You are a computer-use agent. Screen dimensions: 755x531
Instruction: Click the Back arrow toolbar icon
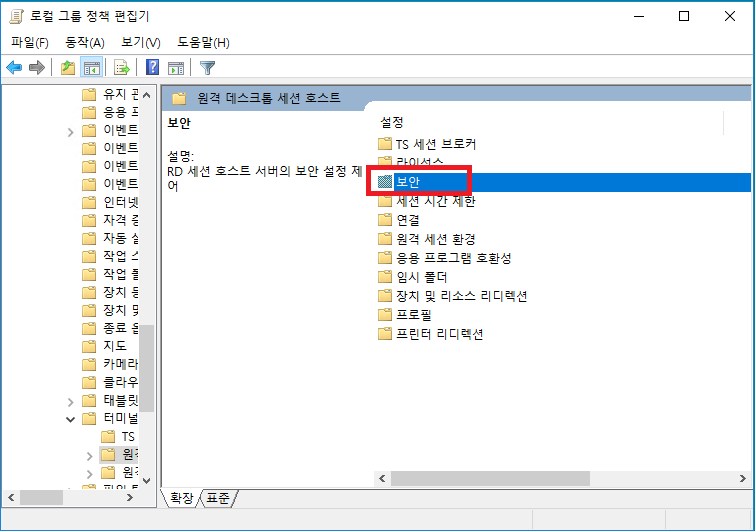(14, 68)
